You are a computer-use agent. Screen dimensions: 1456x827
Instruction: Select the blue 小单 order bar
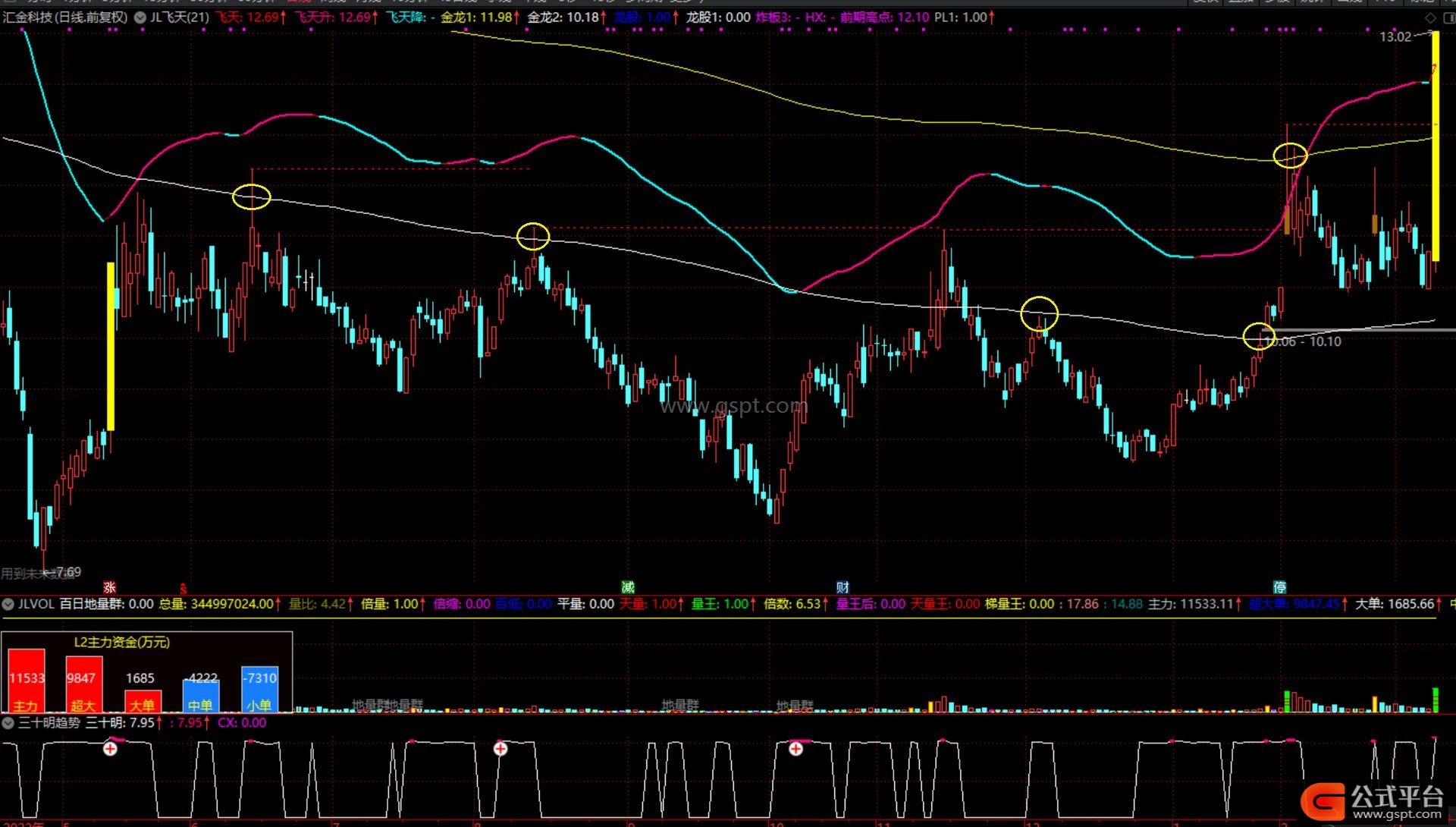259,689
